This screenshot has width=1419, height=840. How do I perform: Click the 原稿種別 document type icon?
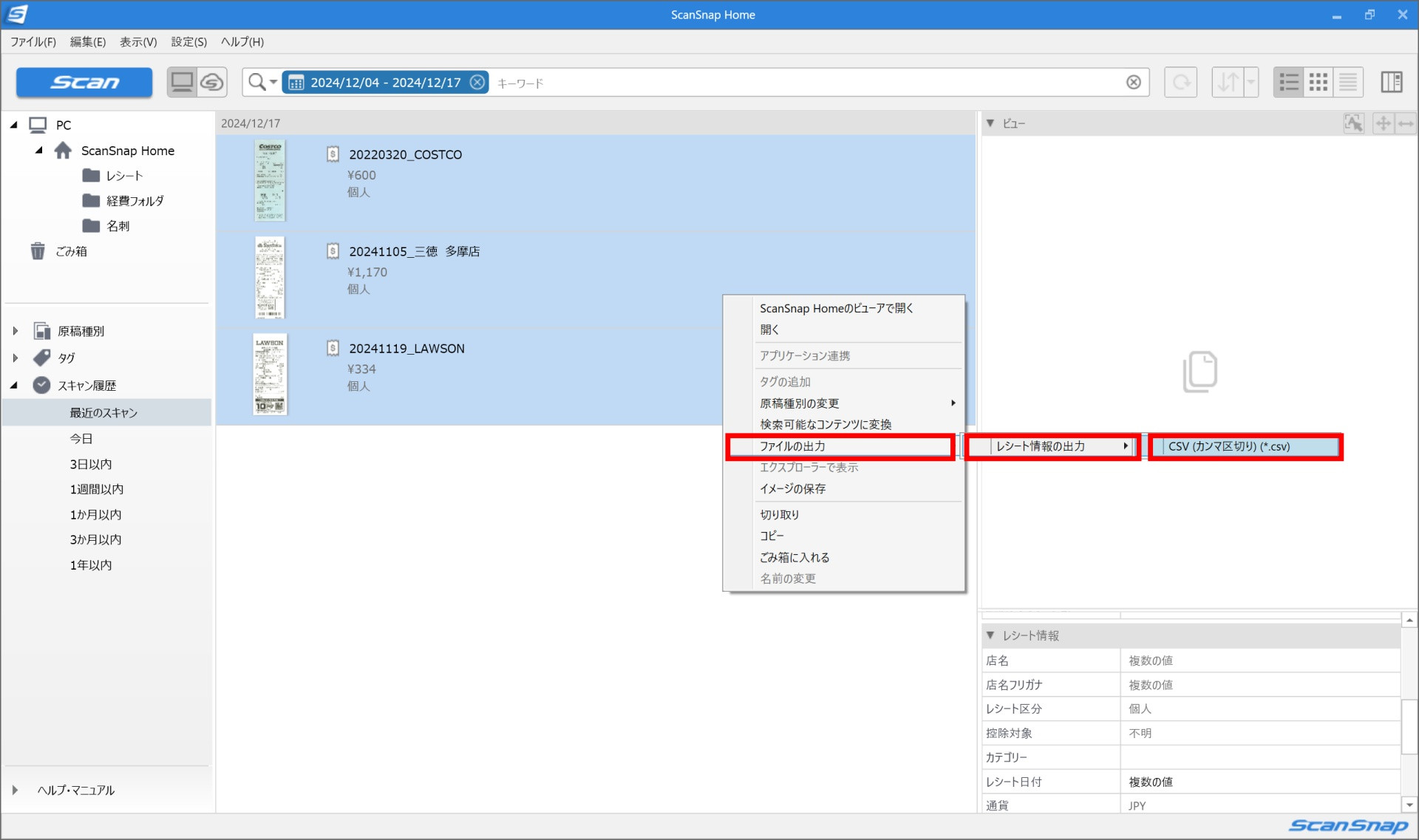(41, 331)
